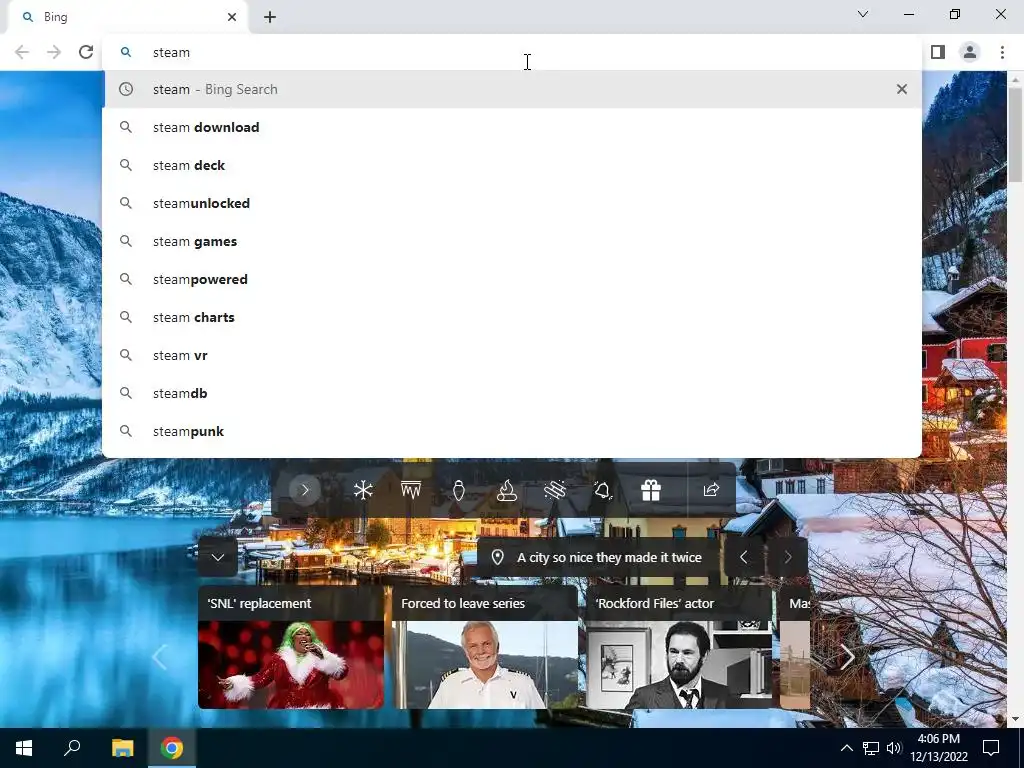The width and height of the screenshot is (1024, 768).
Task: Show the next background image
Action: click(x=788, y=557)
